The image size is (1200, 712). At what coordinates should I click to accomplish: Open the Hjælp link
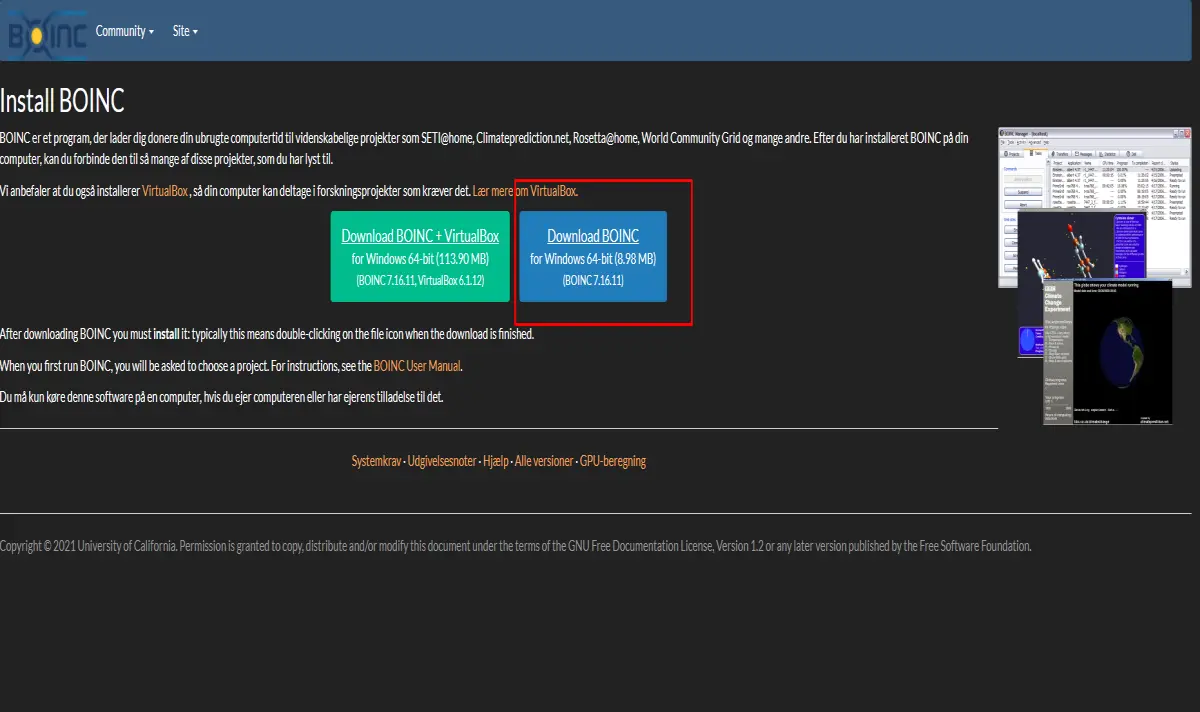495,461
